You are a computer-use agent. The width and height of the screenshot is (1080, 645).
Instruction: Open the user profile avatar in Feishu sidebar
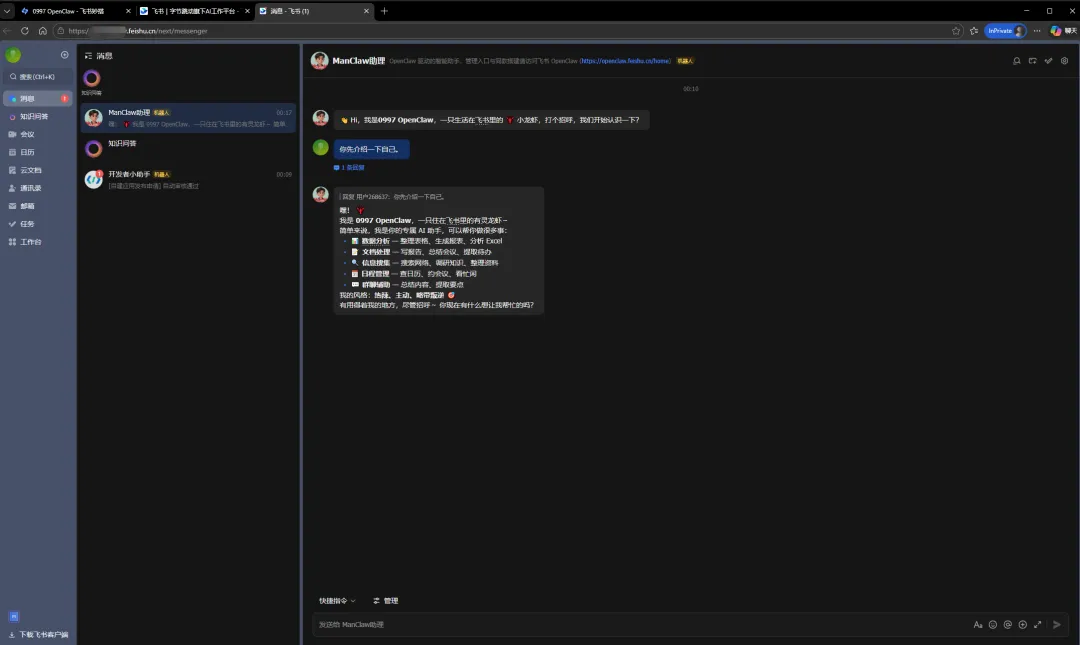click(13, 55)
